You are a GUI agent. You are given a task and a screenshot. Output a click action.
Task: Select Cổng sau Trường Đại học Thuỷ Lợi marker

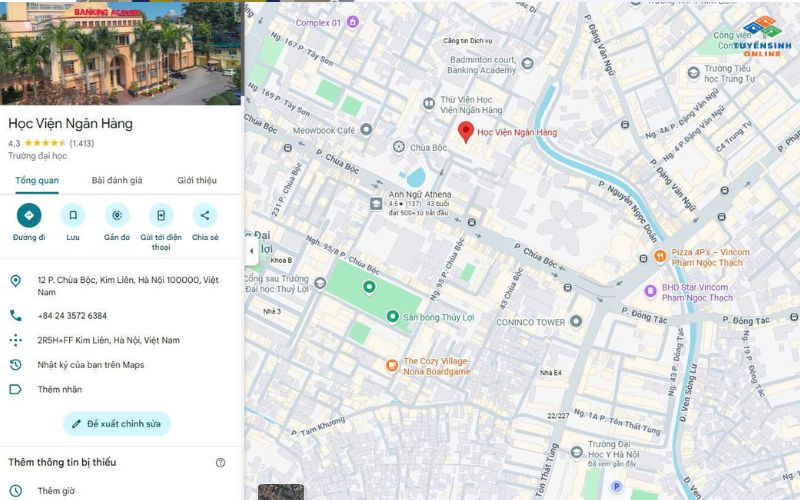320,283
